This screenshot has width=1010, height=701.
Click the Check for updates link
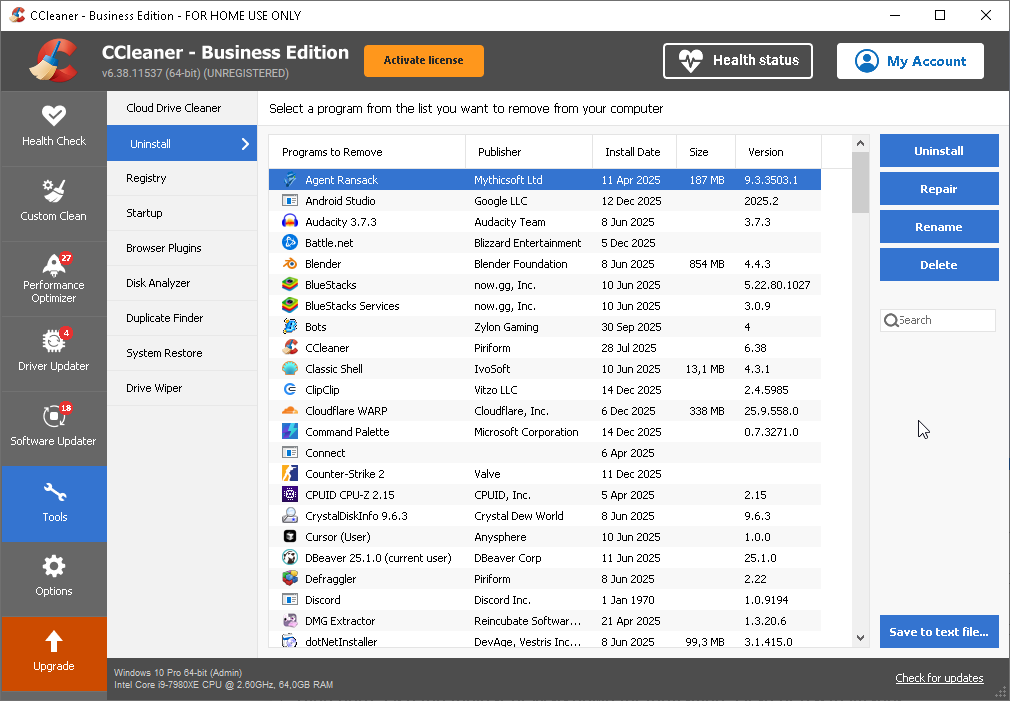point(939,678)
